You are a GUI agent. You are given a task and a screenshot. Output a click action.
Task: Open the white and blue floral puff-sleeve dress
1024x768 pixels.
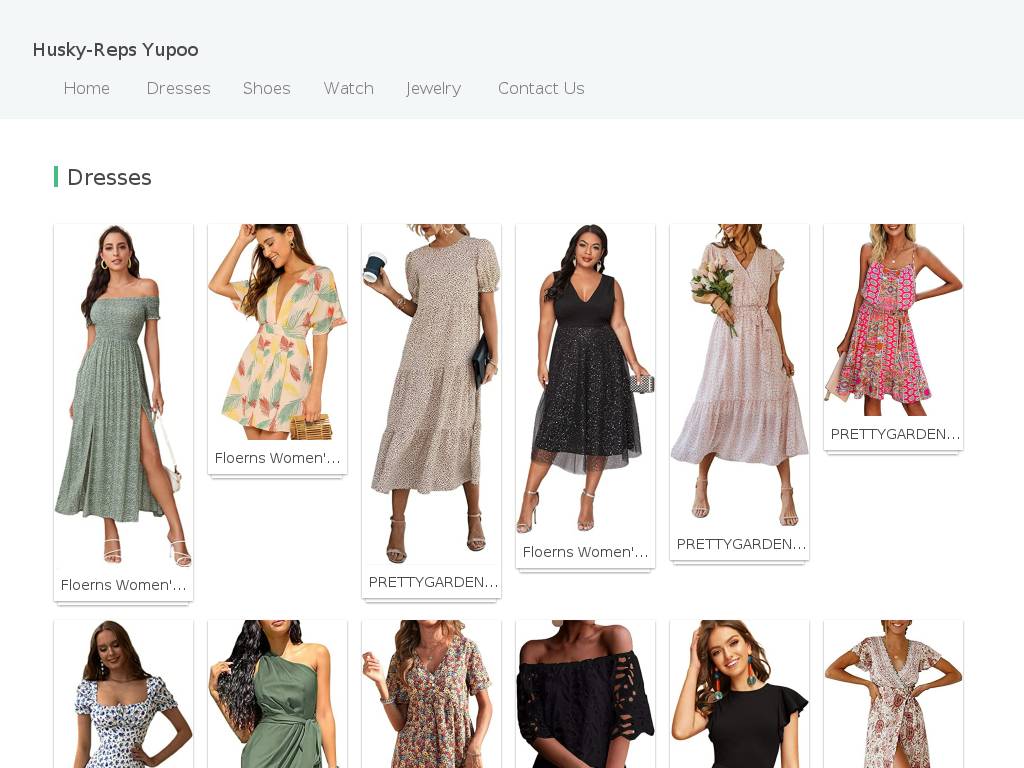click(123, 694)
